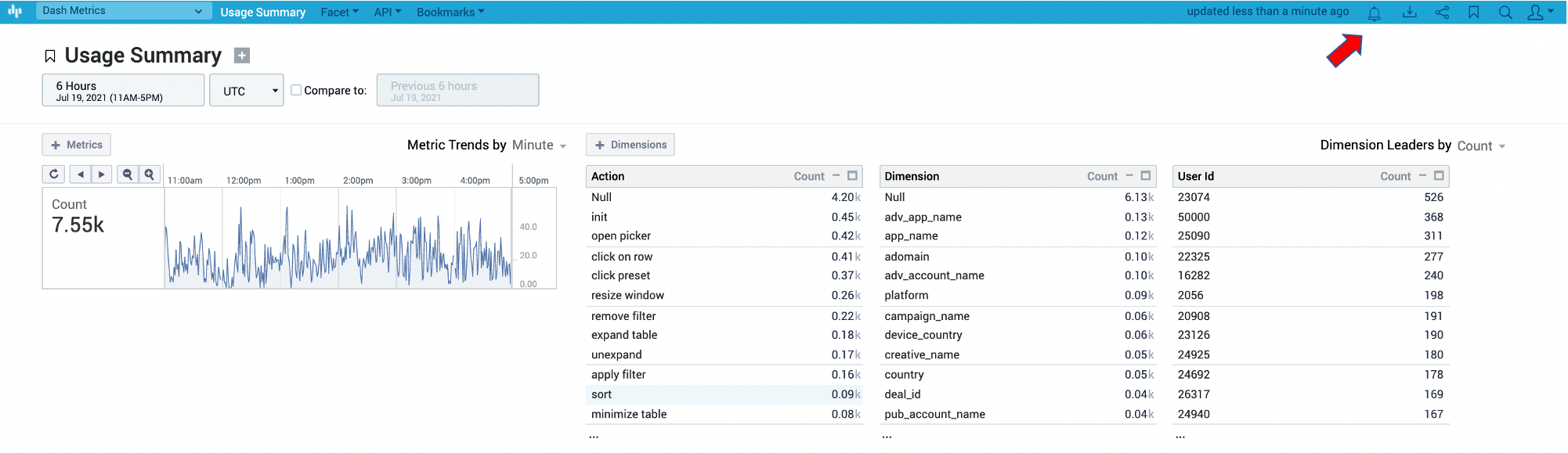Click the app logo icon in top bar
Screen dimensions: 1568x453
tap(15, 12)
